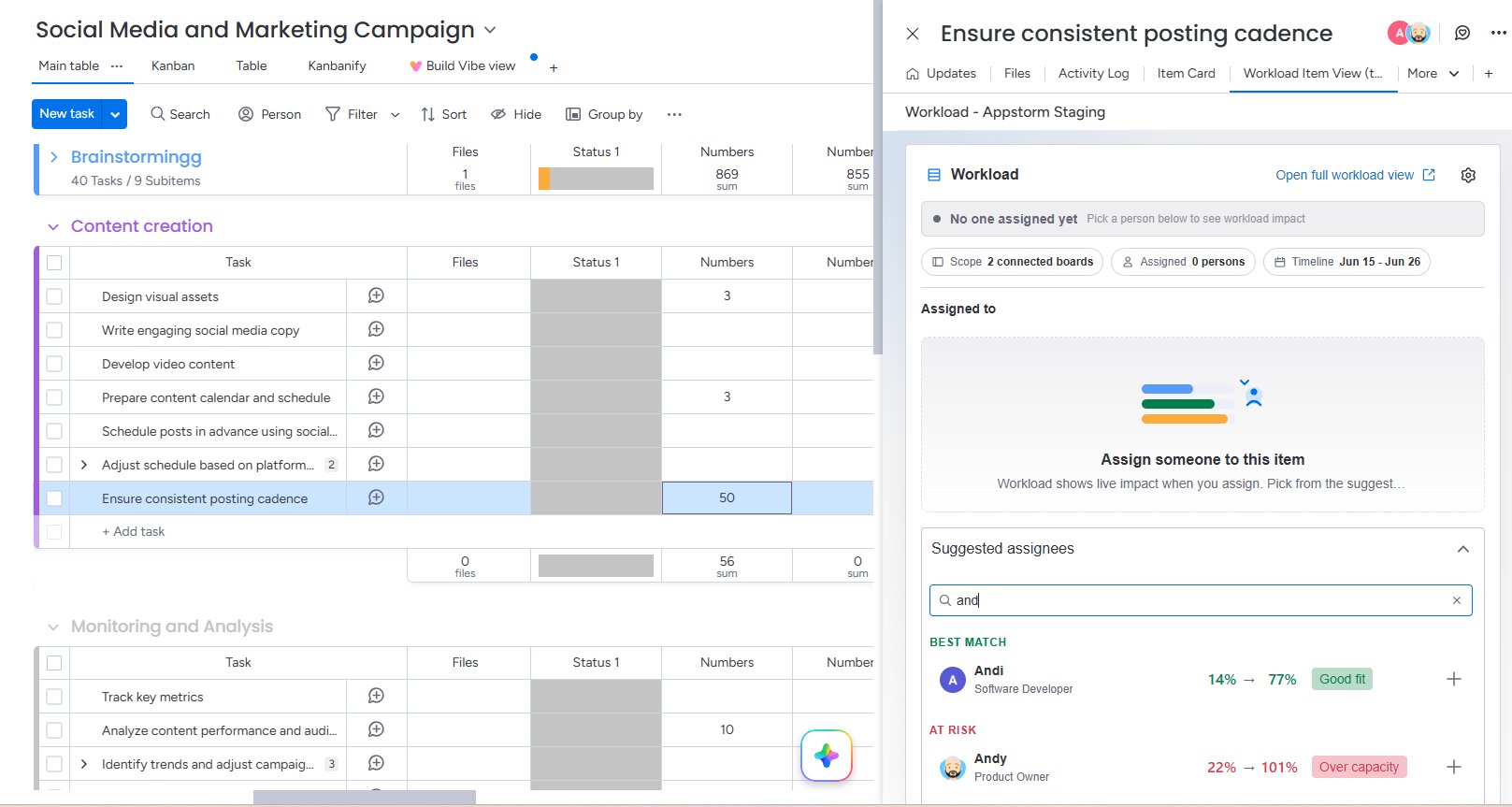Open Hide columns option
Viewport: 1512px width, 807px height.
pyautogui.click(x=516, y=114)
